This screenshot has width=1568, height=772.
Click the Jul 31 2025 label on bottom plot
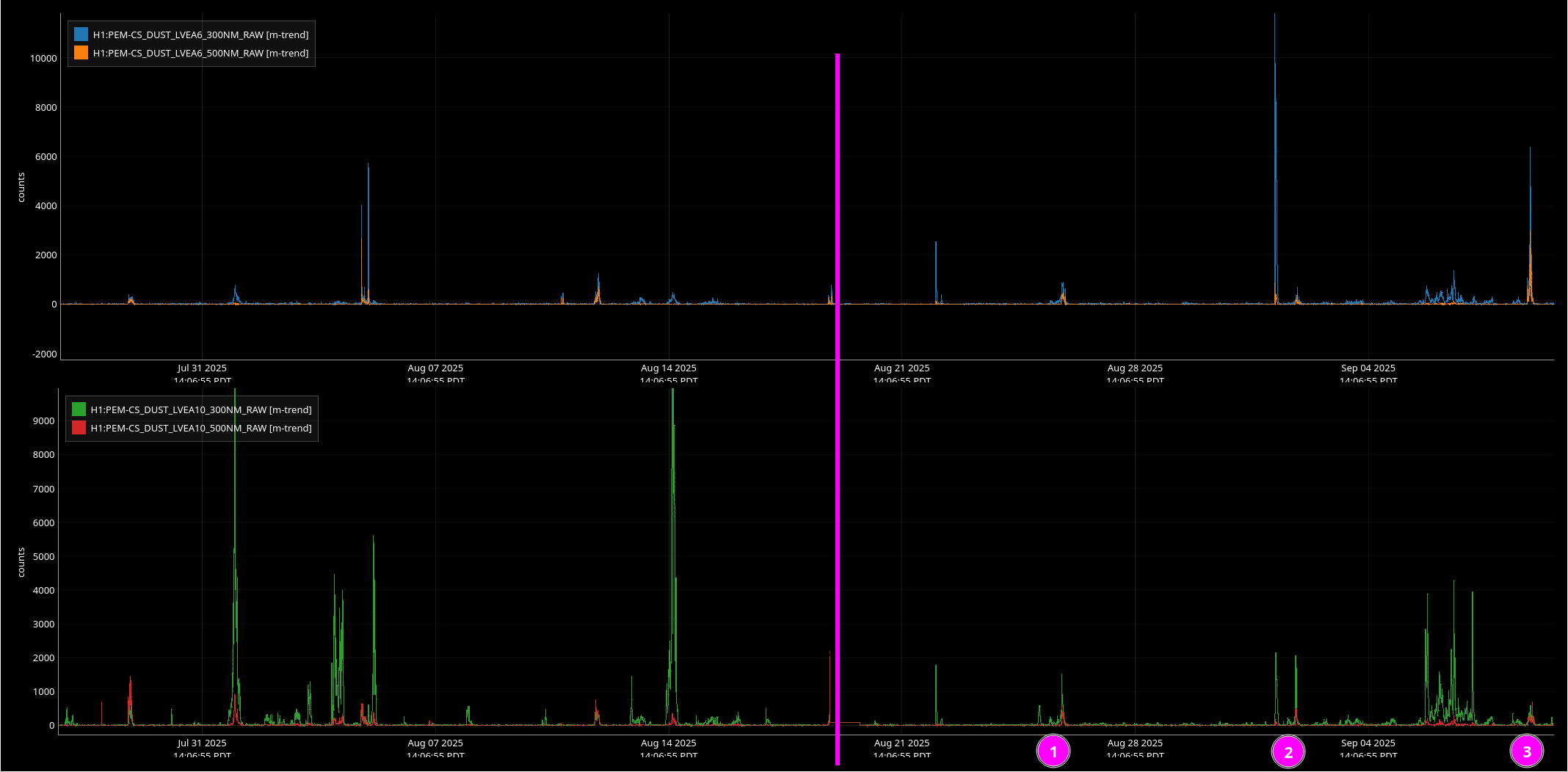(202, 743)
